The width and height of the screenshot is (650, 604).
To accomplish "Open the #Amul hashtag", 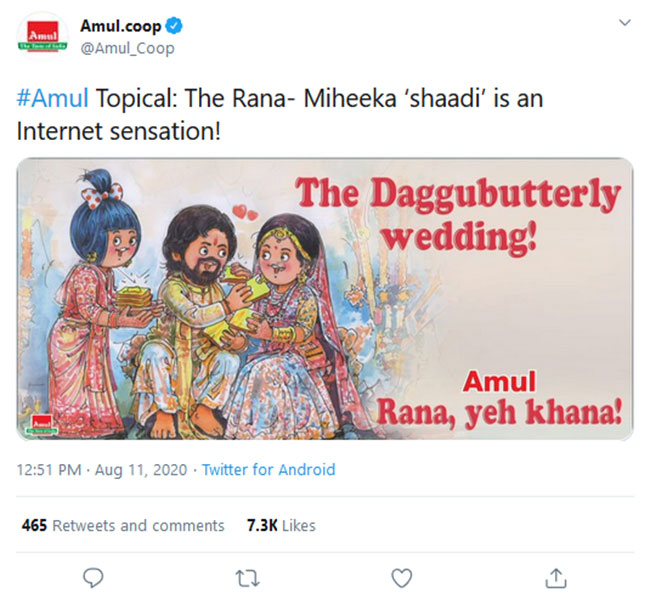I will (x=52, y=100).
